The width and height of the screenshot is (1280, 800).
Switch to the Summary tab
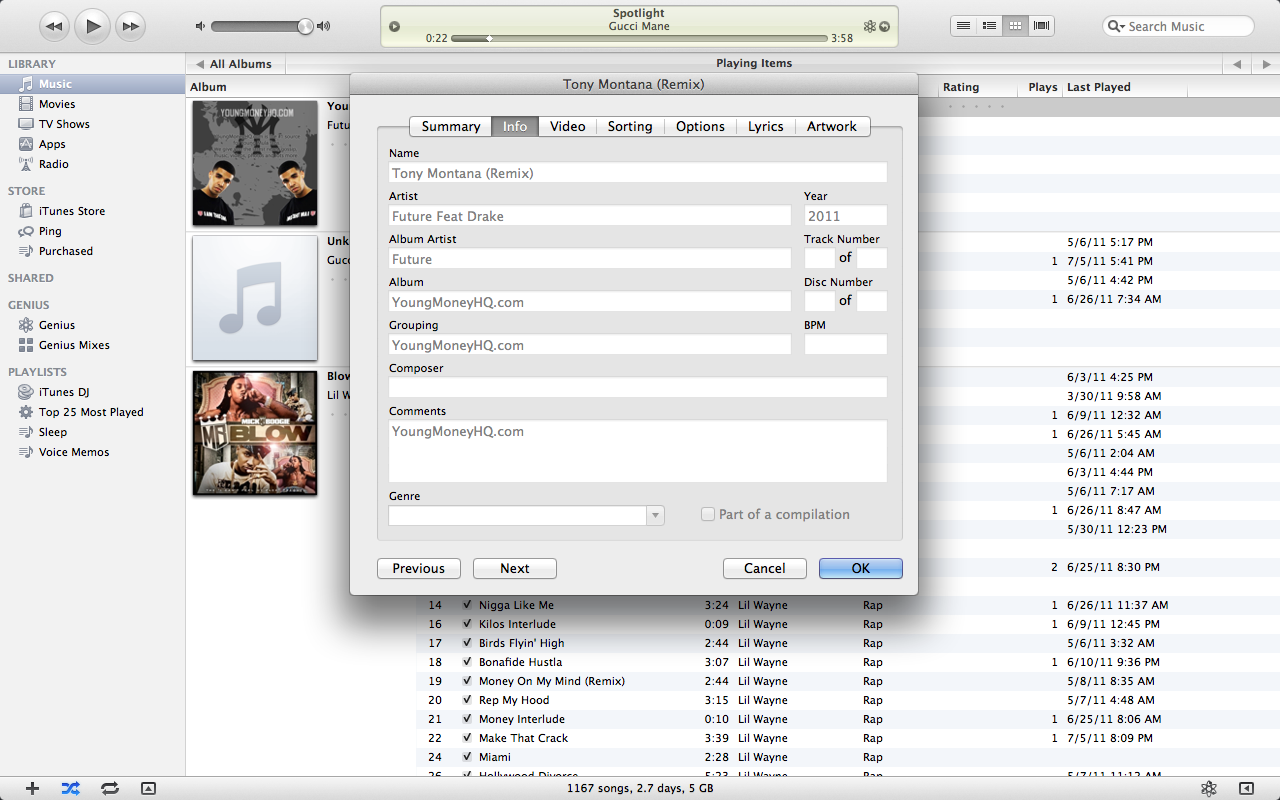450,126
